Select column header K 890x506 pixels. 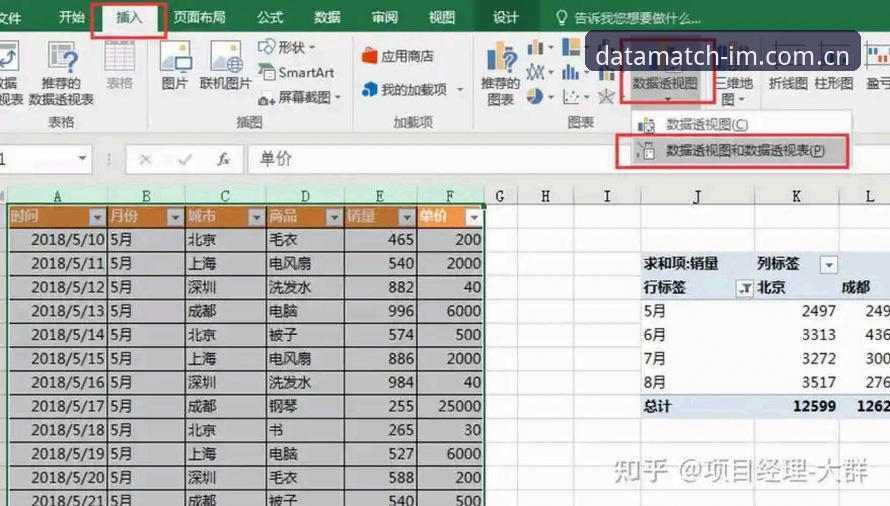coord(796,196)
